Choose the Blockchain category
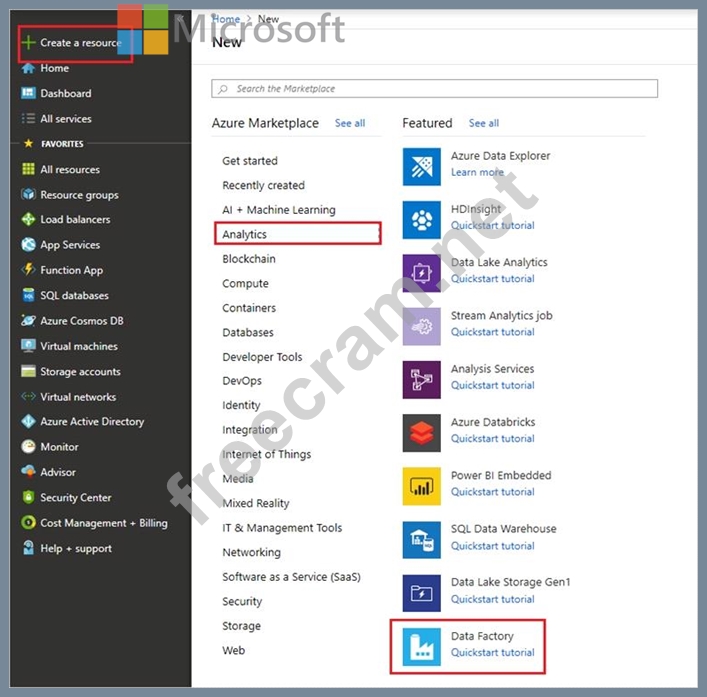Image resolution: width=707 pixels, height=697 pixels. pyautogui.click(x=249, y=259)
